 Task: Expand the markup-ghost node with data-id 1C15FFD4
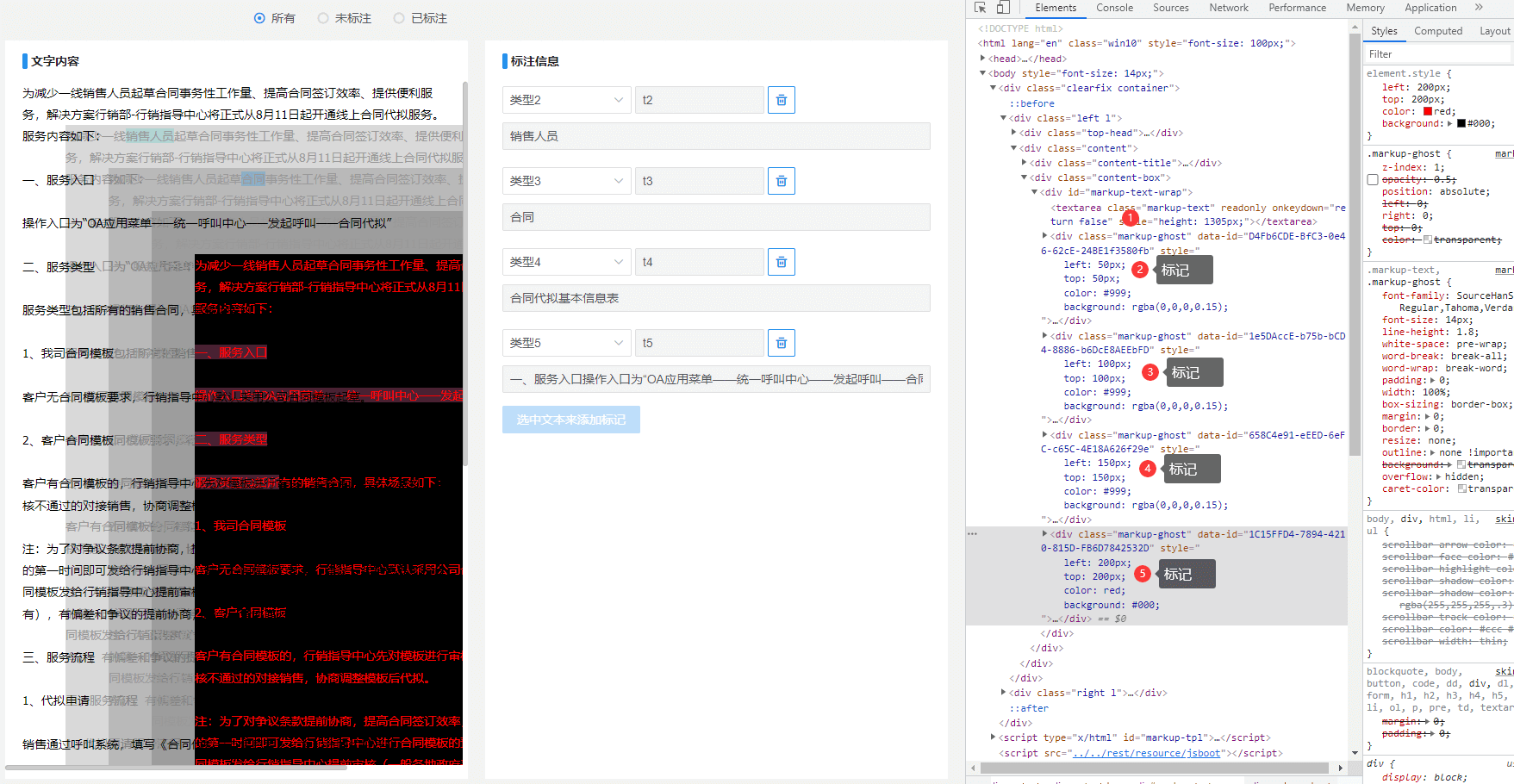(x=1044, y=534)
